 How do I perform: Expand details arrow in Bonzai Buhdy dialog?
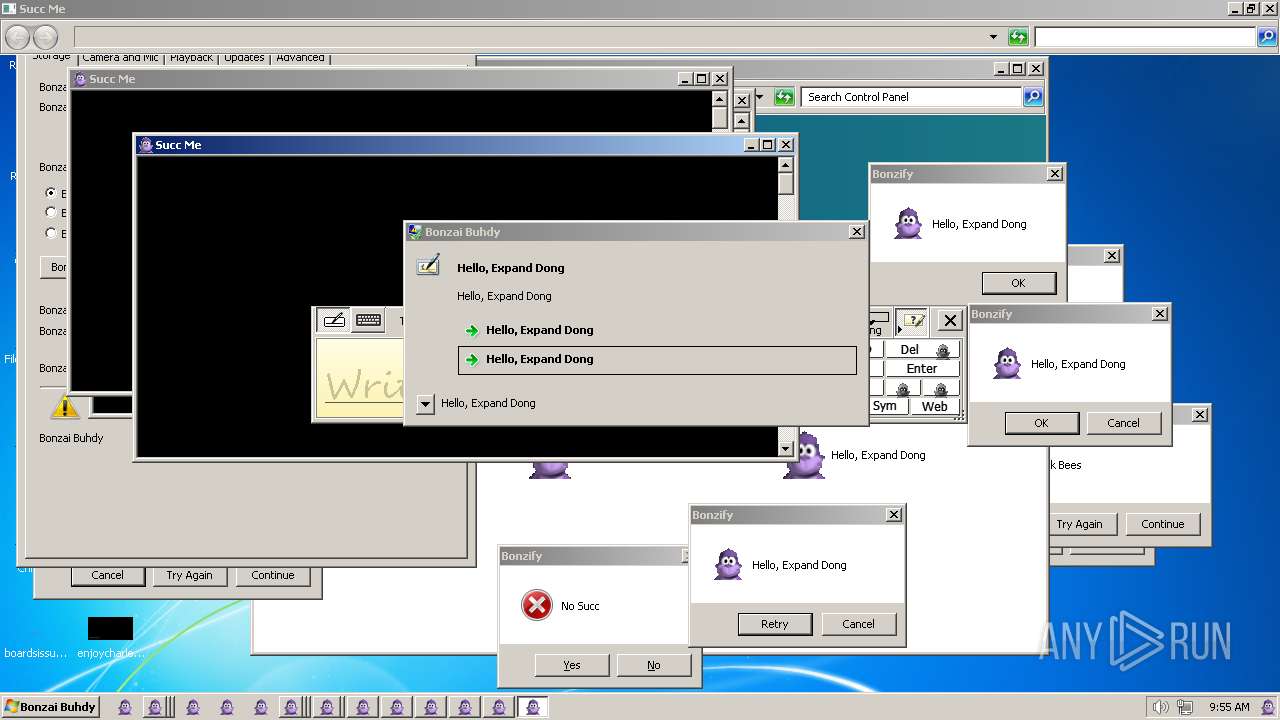tap(426, 404)
